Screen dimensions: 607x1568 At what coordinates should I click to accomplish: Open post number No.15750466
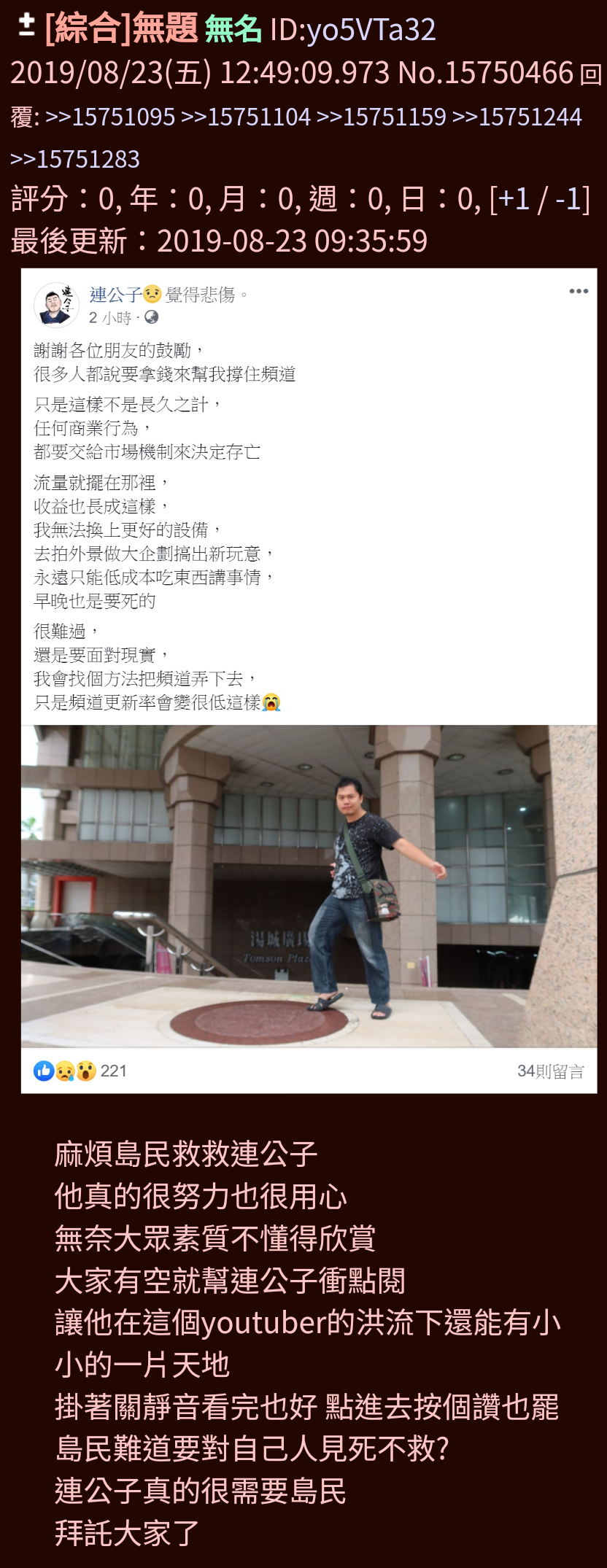(485, 73)
